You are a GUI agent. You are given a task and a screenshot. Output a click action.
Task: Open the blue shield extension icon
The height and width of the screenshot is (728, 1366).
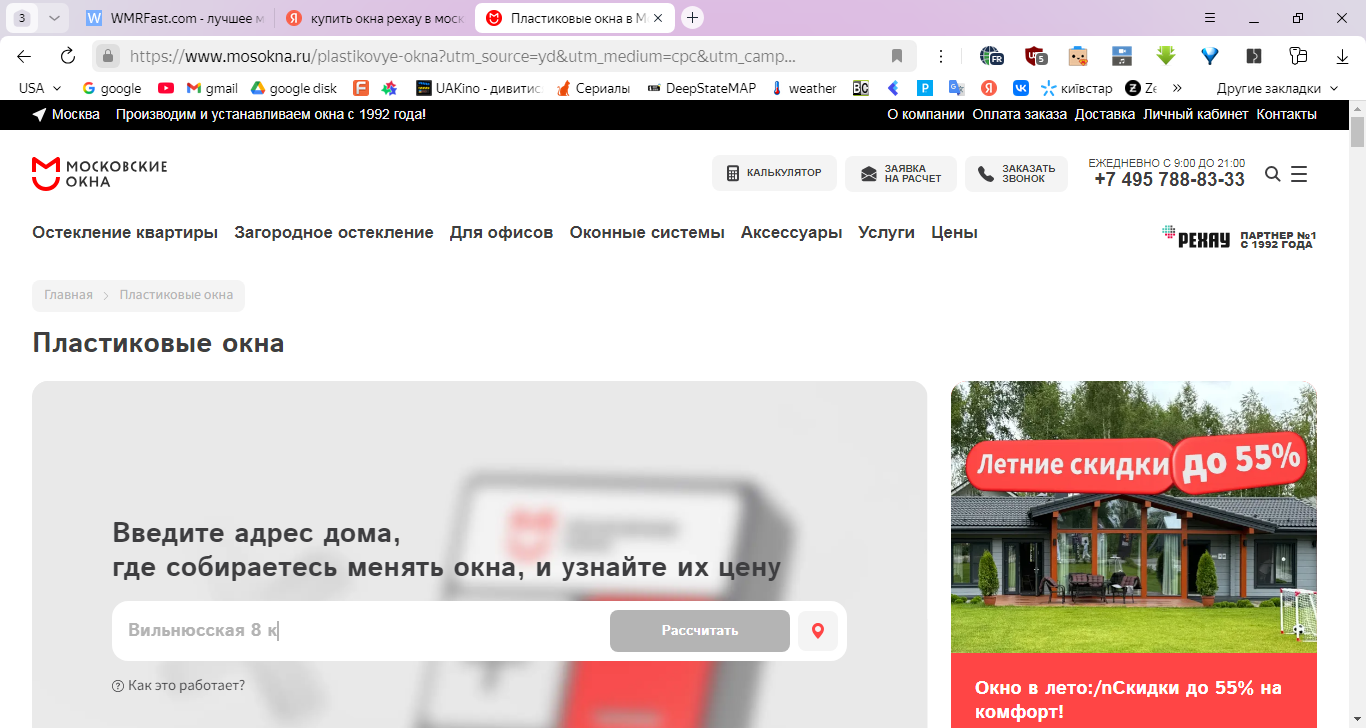point(1210,56)
